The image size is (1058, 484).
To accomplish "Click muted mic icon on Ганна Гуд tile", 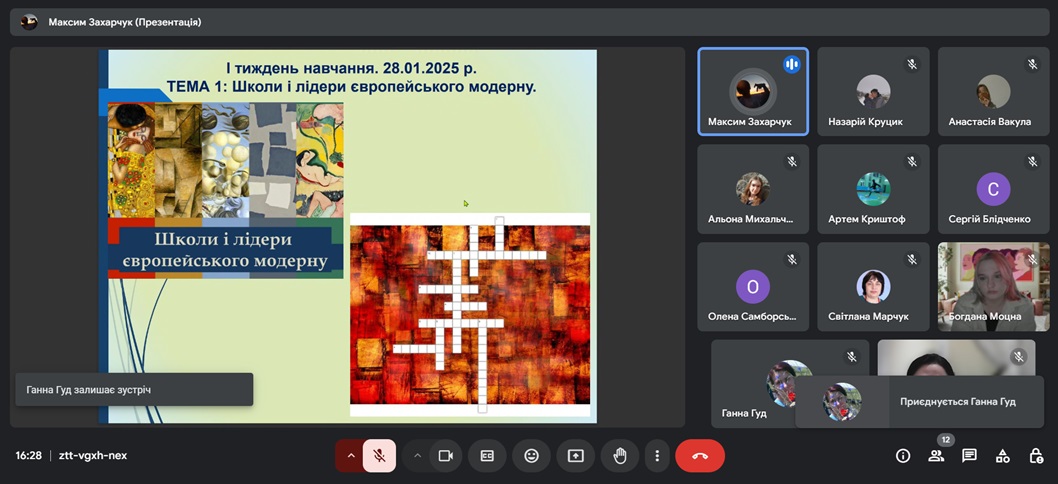I will coord(852,356).
